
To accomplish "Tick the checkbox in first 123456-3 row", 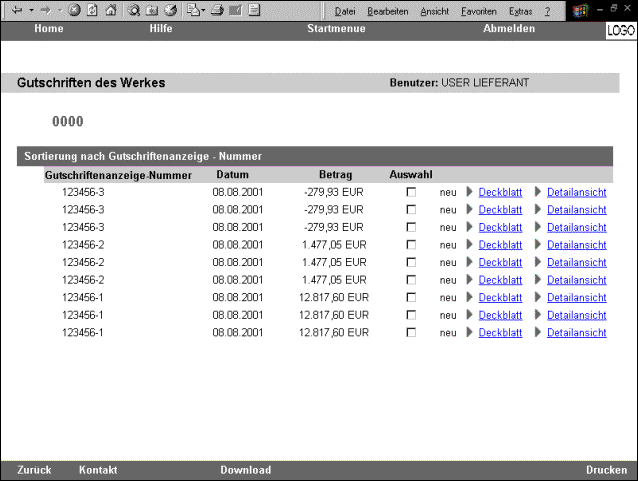I will click(411, 192).
